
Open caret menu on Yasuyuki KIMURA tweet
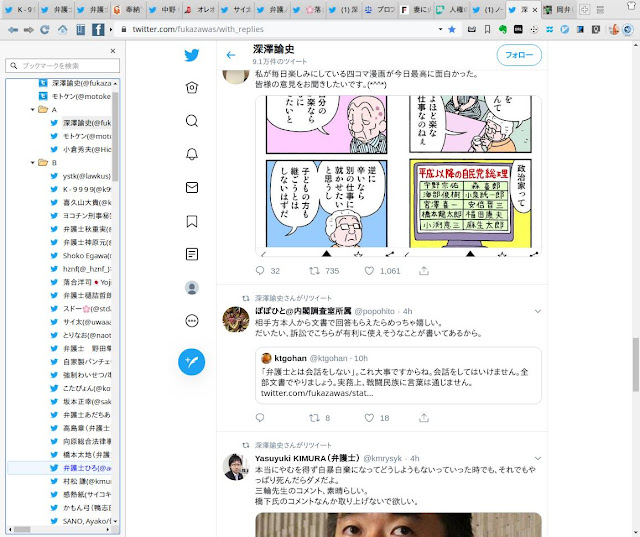point(538,458)
